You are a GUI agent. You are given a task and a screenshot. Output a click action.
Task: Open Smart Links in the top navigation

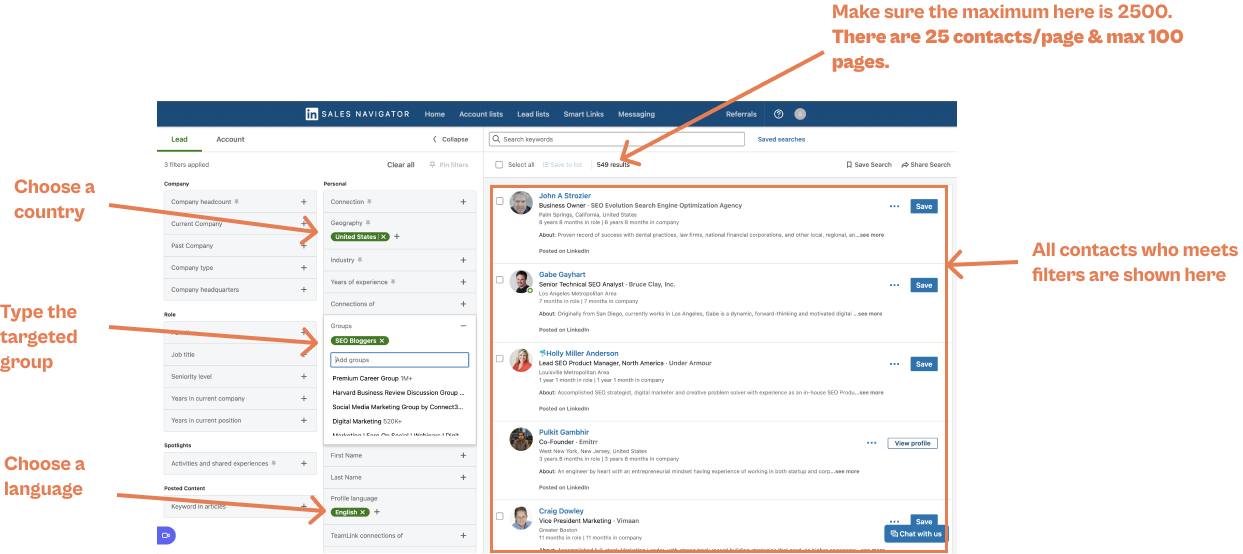tap(584, 114)
